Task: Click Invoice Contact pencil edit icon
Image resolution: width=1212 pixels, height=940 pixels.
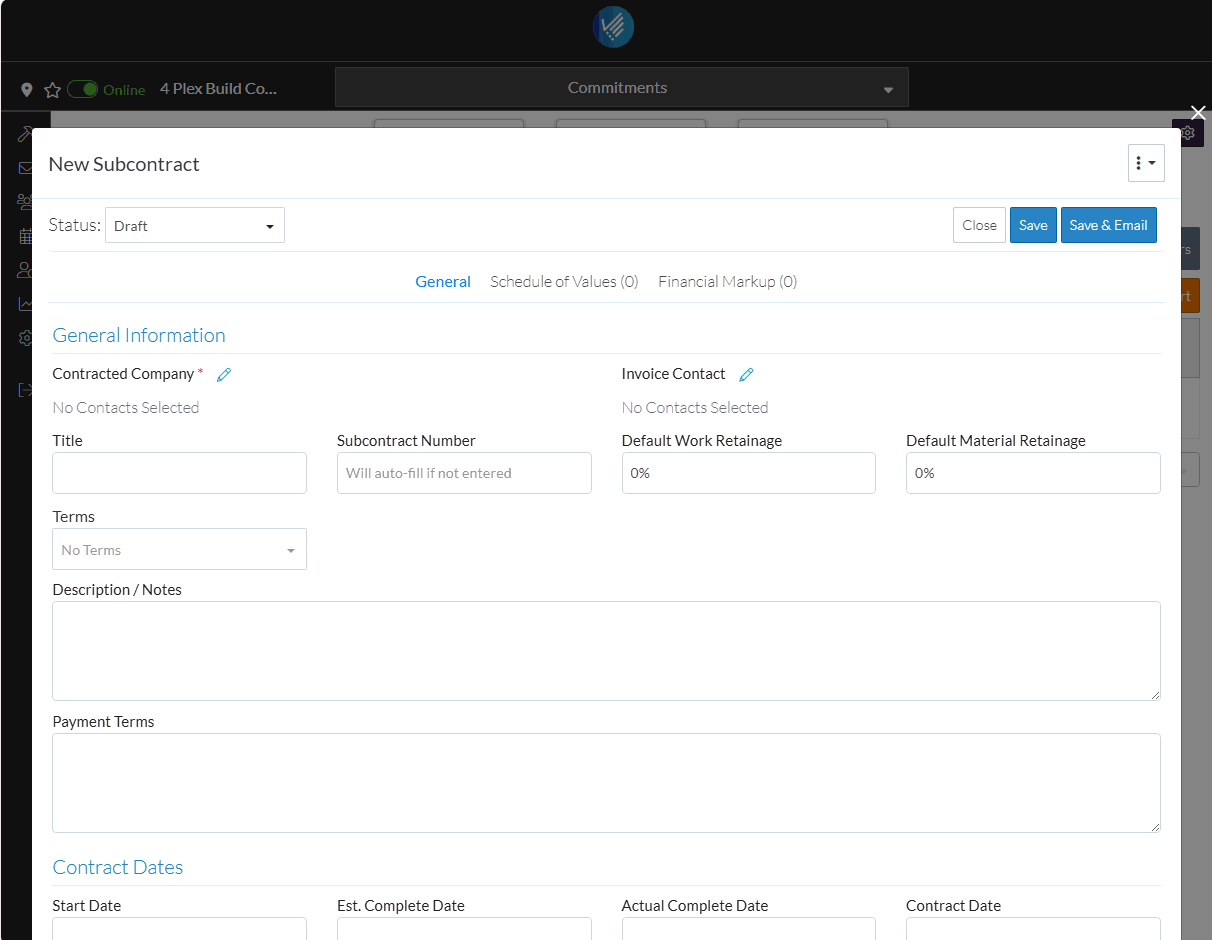Action: 746,374
